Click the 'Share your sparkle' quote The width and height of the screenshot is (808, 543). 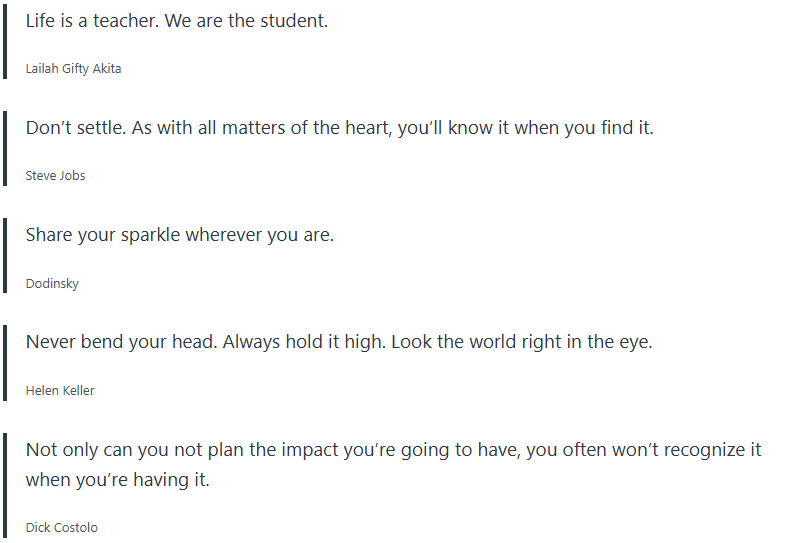[179, 235]
